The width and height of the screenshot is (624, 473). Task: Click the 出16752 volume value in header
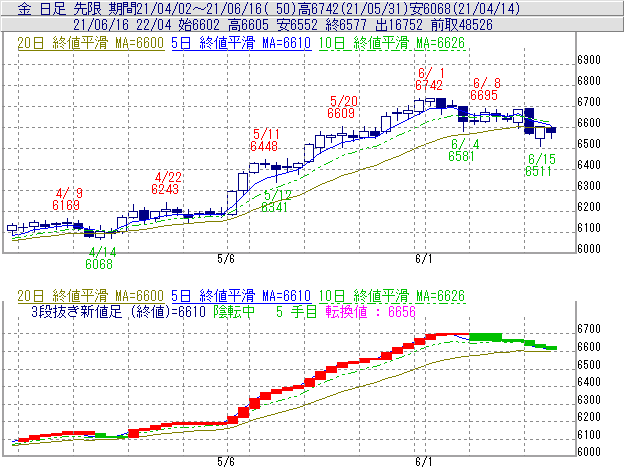click(x=398, y=25)
